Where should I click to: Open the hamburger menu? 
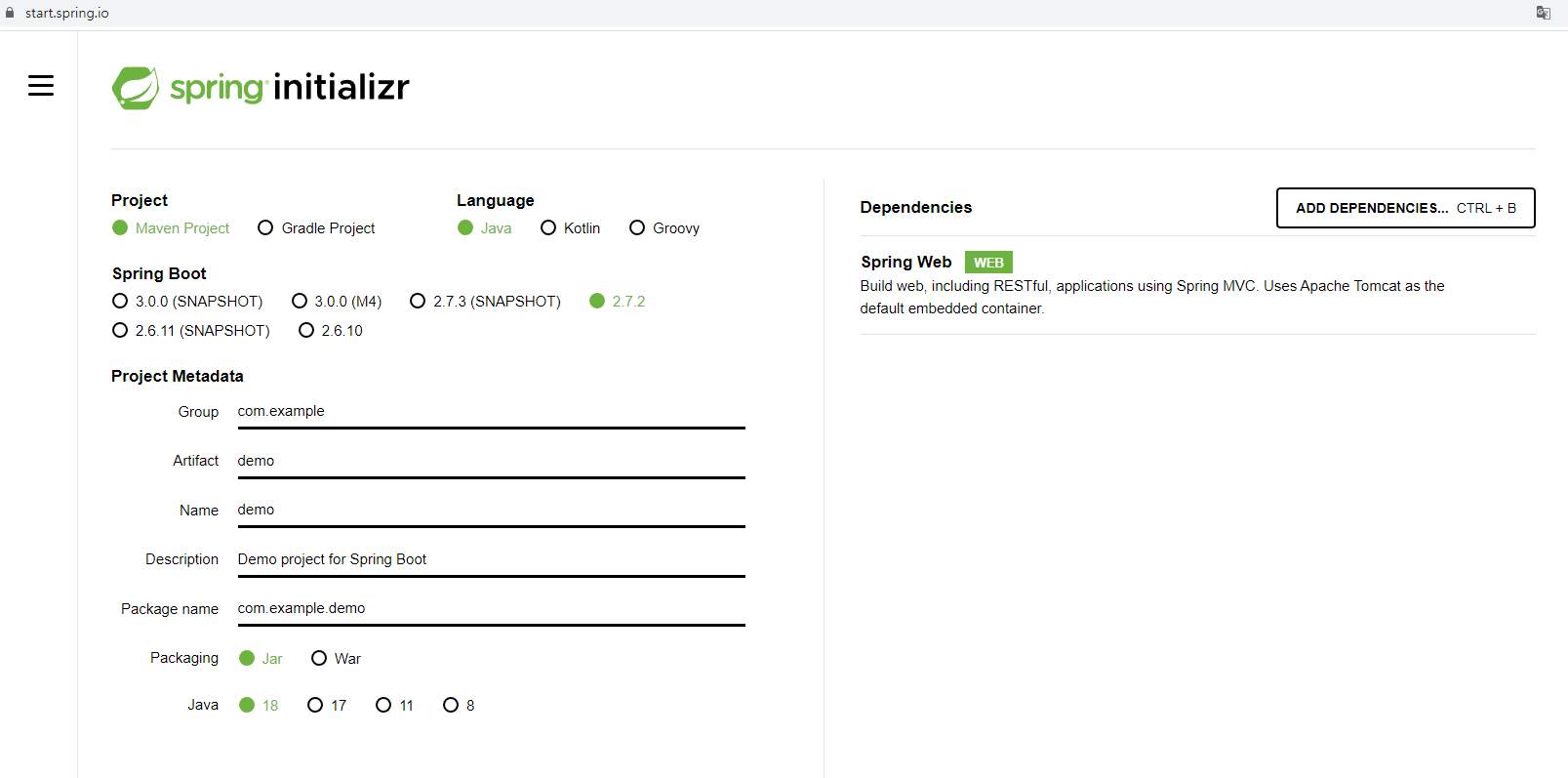[x=41, y=86]
